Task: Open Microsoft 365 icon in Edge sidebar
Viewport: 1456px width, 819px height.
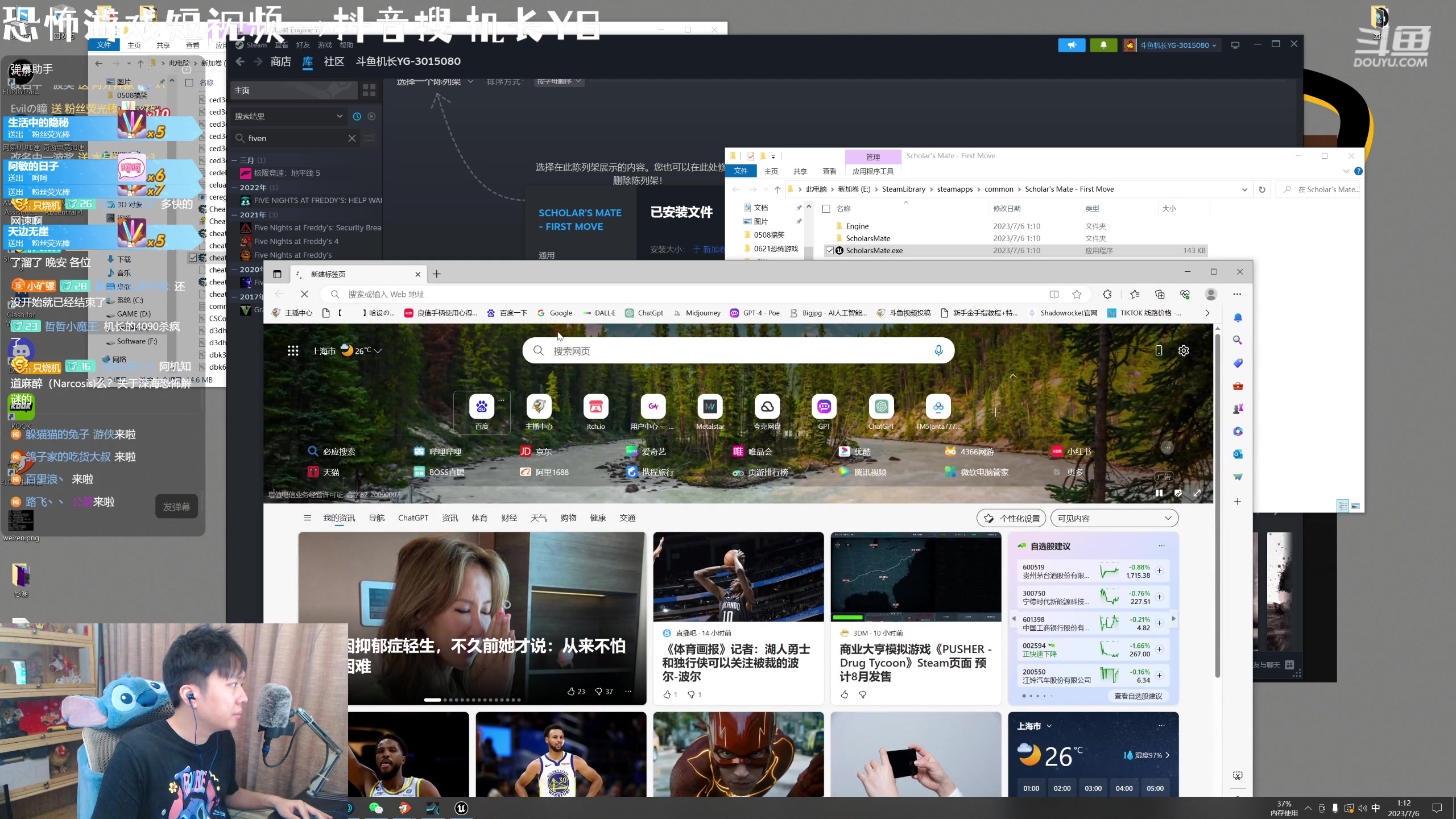Action: tap(1238, 431)
